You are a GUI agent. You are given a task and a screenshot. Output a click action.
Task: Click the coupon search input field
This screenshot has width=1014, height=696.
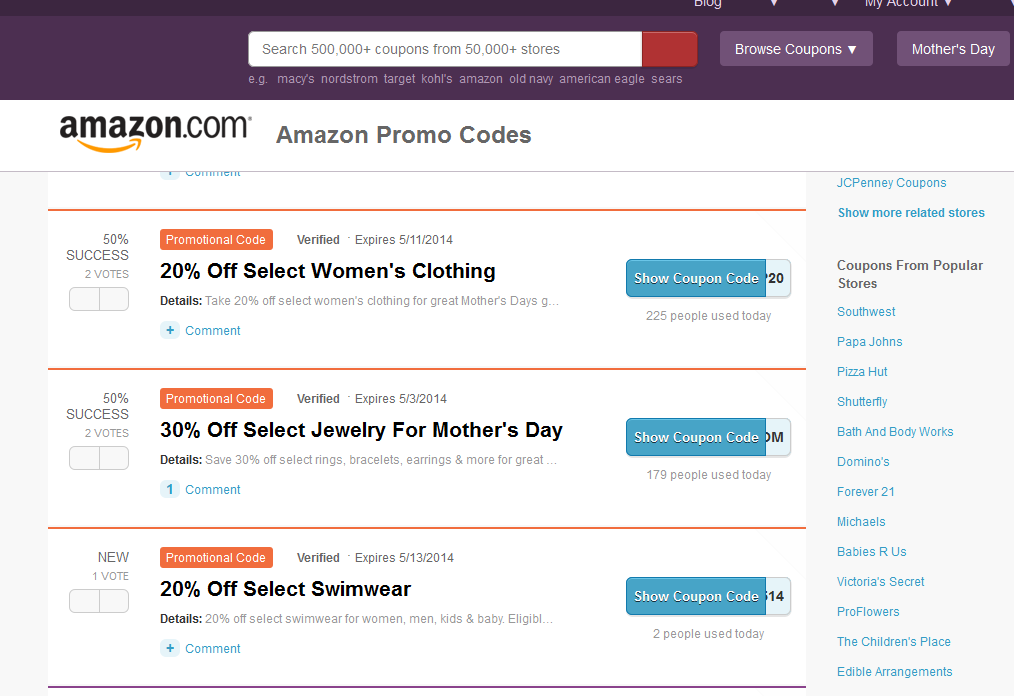(444, 49)
